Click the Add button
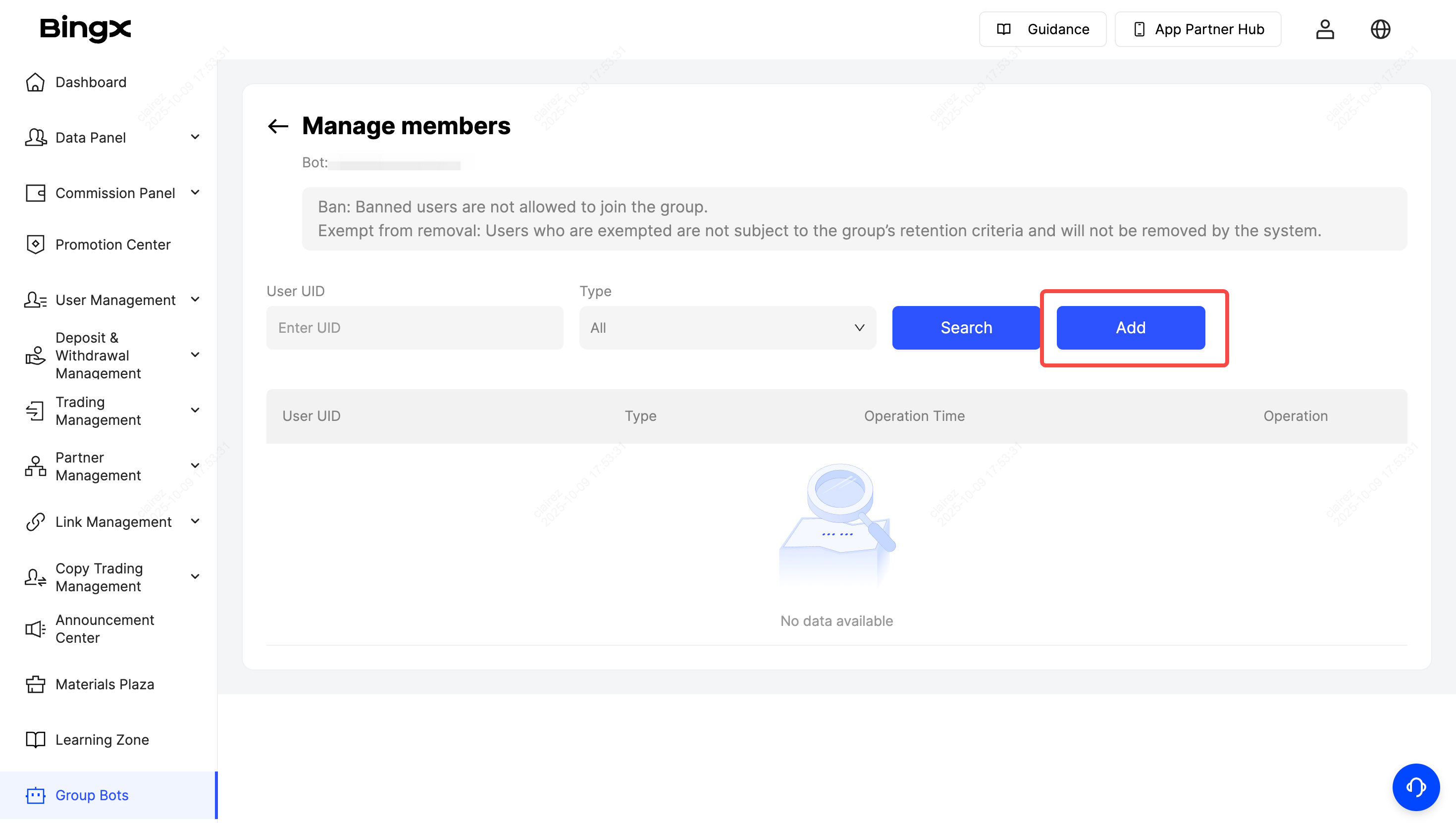 (x=1131, y=328)
